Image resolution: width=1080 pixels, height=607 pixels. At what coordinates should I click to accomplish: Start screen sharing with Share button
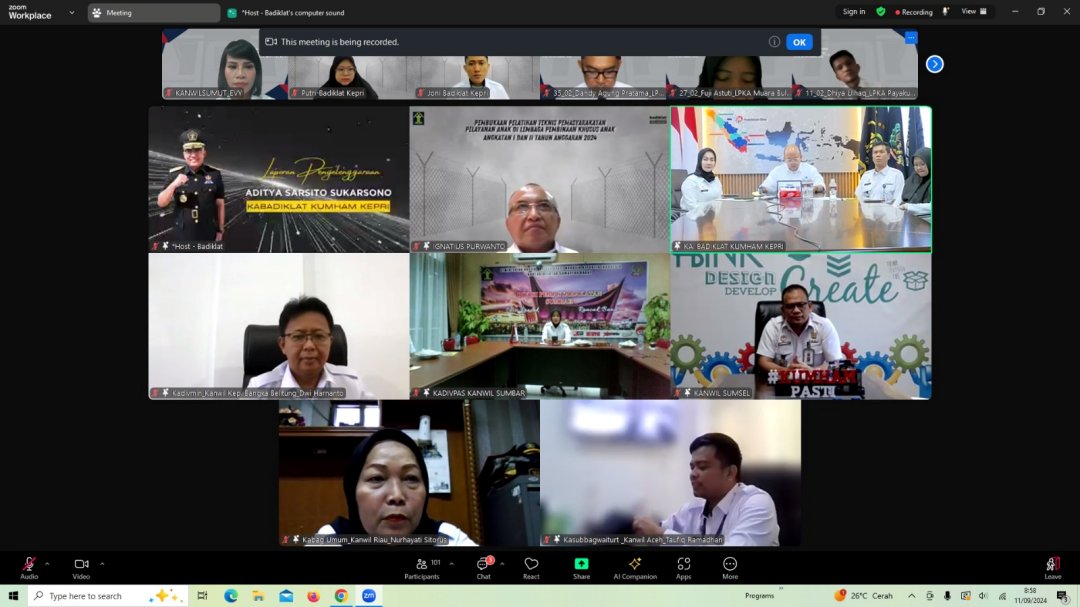[x=581, y=566]
